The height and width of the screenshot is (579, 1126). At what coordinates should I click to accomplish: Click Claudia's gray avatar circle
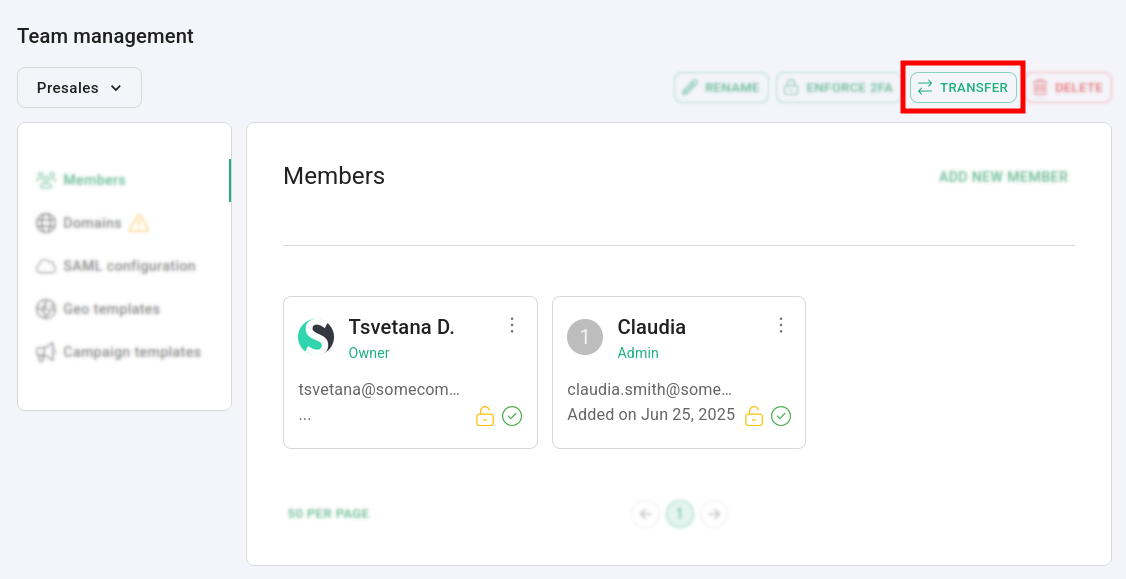point(585,337)
